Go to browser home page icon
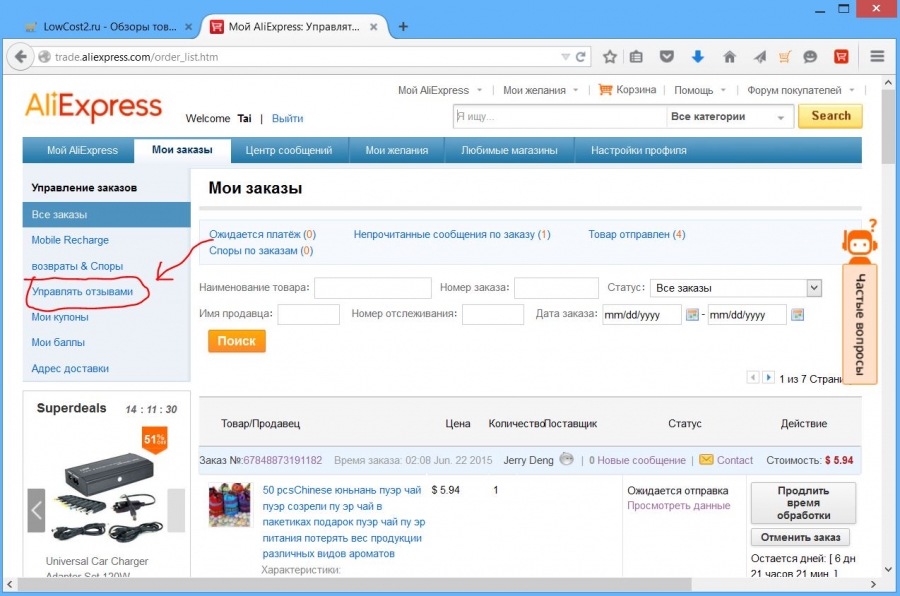This screenshot has width=900, height=596. pyautogui.click(x=730, y=57)
